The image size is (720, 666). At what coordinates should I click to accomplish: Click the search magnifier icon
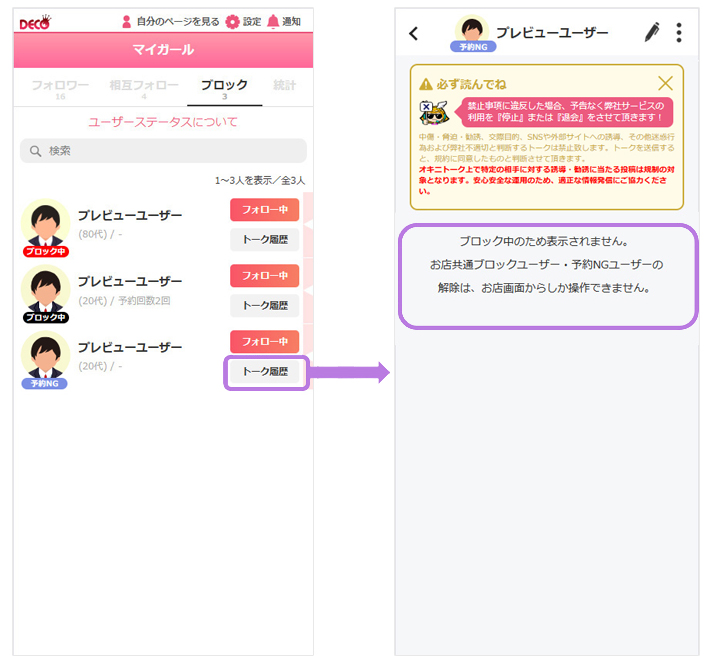35,151
